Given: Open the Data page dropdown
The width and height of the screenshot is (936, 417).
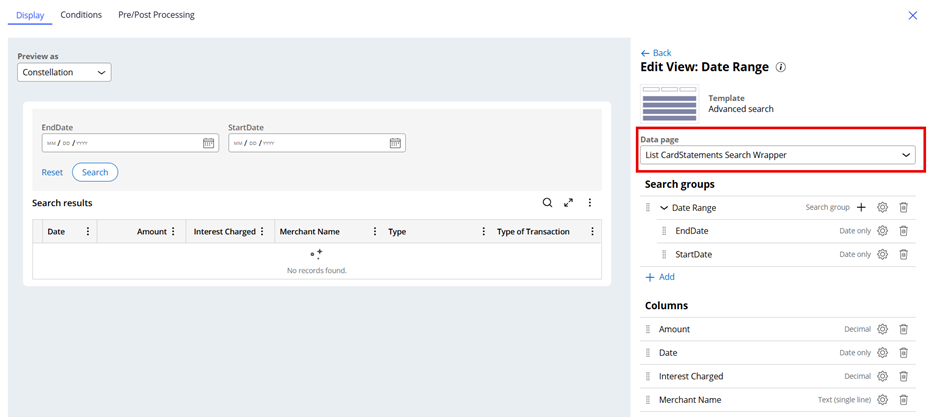Looking at the screenshot, I should (778, 155).
